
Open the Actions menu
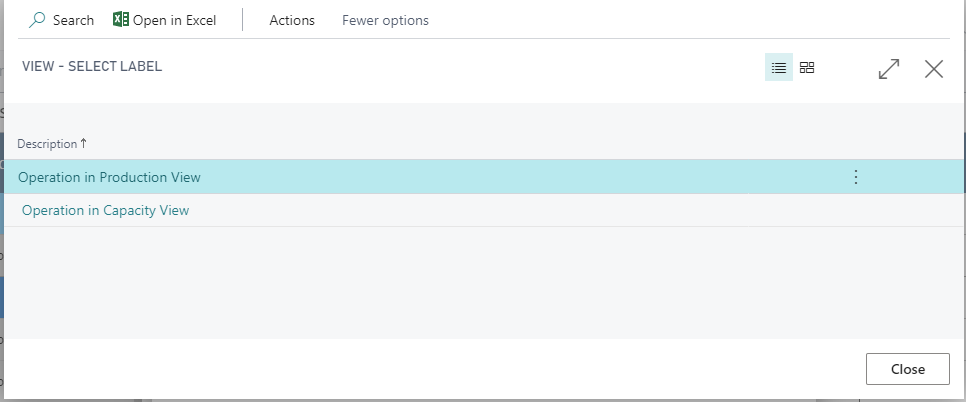tap(292, 20)
